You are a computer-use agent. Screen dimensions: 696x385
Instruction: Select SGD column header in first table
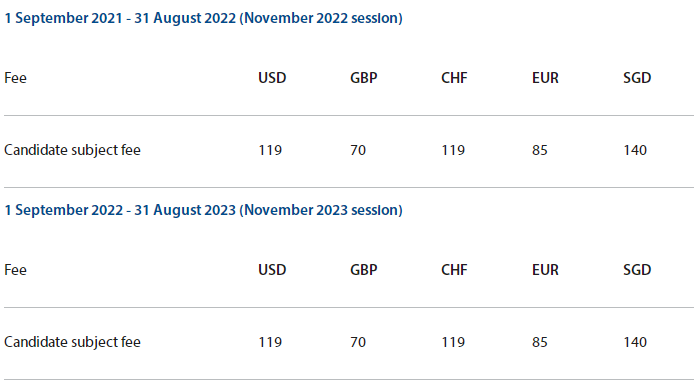tap(637, 78)
